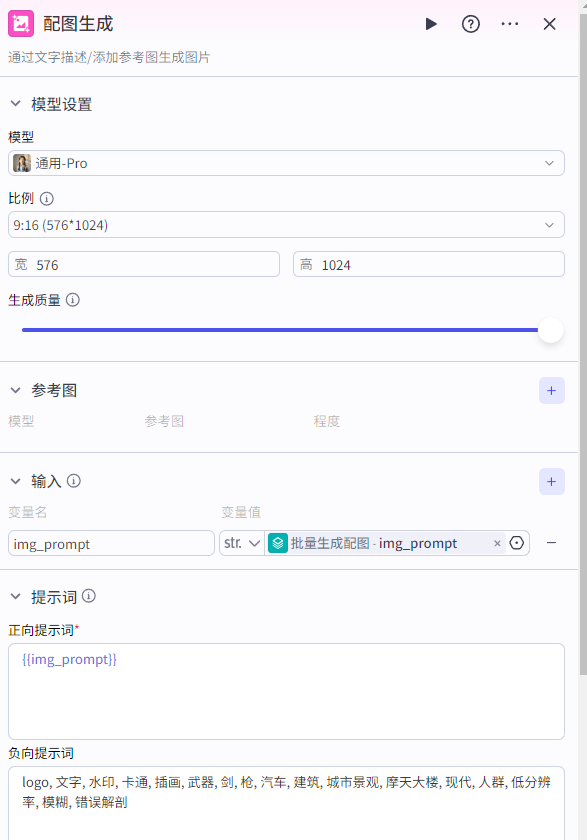This screenshot has height=840, width=587.
Task: Collapse the 提示词 section
Action: click(16, 596)
